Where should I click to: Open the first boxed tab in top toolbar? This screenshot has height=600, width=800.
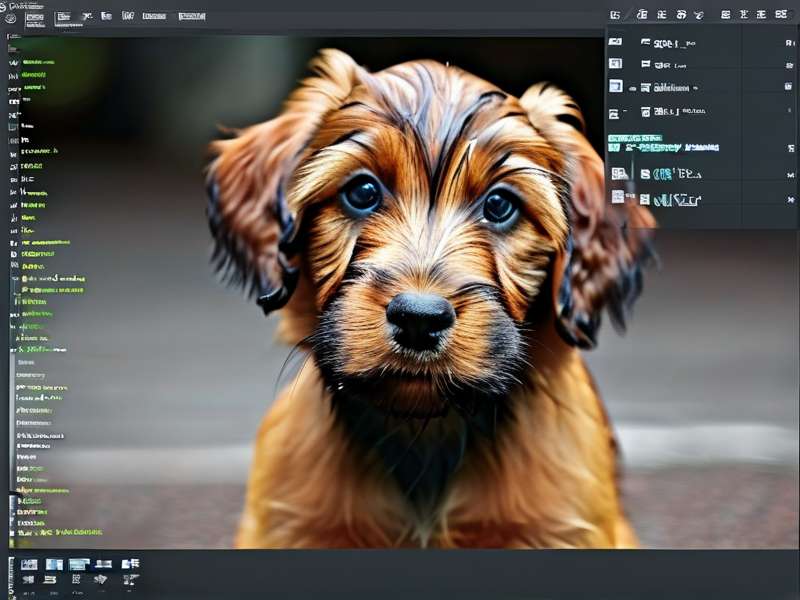pos(35,19)
